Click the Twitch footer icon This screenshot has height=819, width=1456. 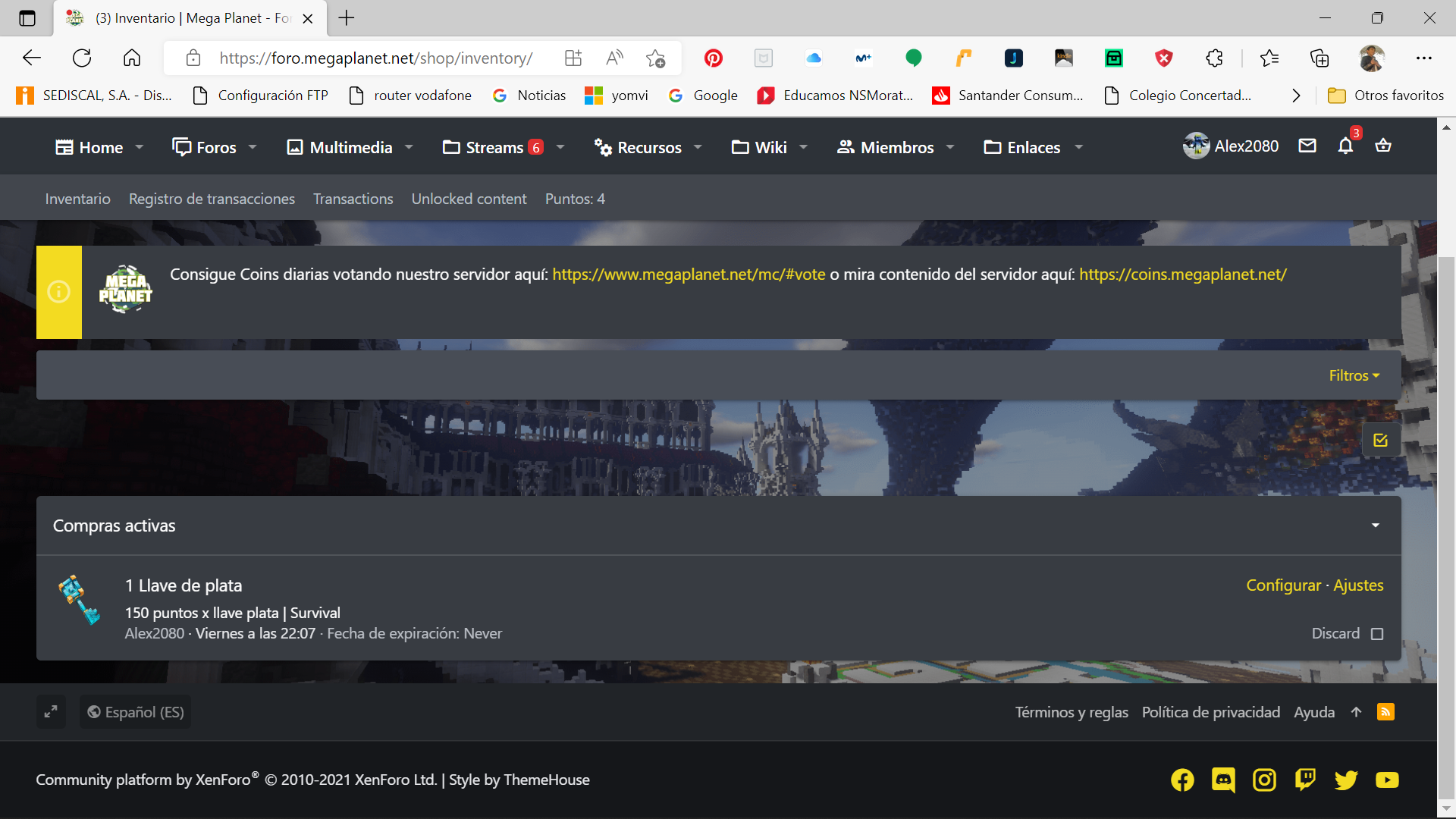tap(1305, 780)
